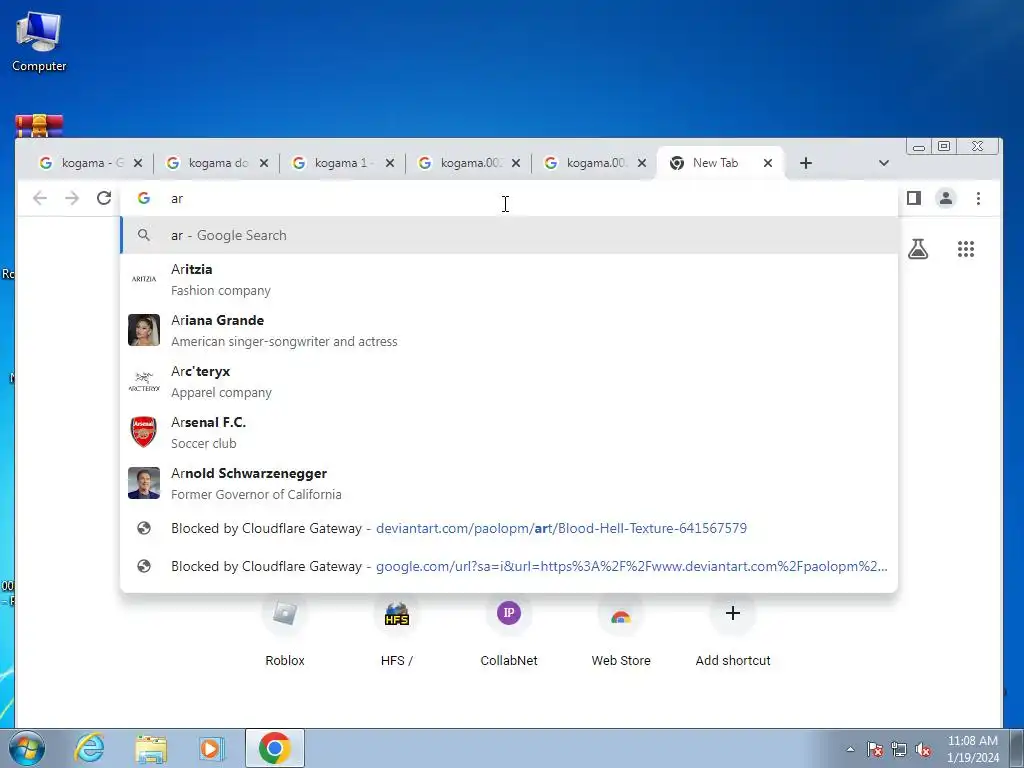Screen dimensions: 1024x768
Task: Close the New Tab tab
Action: pyautogui.click(x=768, y=163)
